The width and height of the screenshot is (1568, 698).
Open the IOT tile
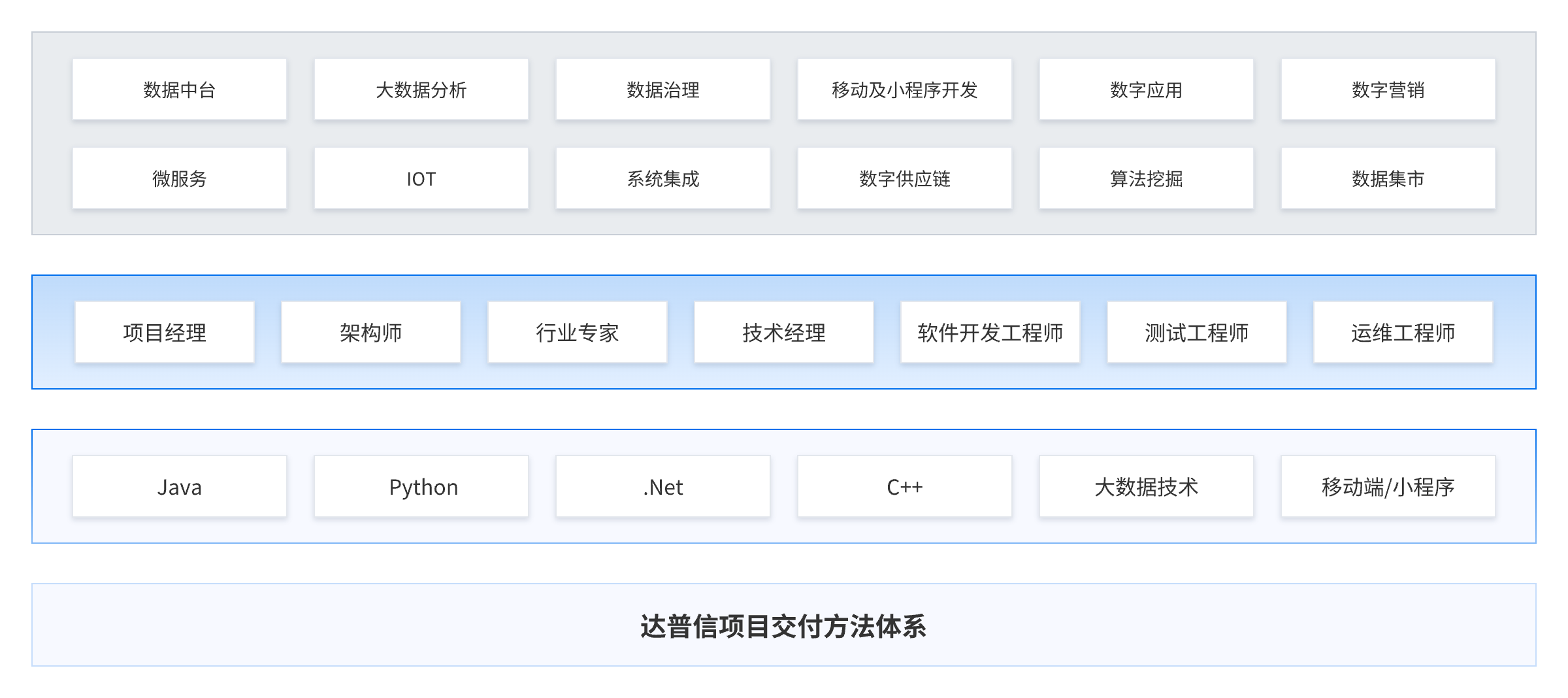tap(421, 178)
